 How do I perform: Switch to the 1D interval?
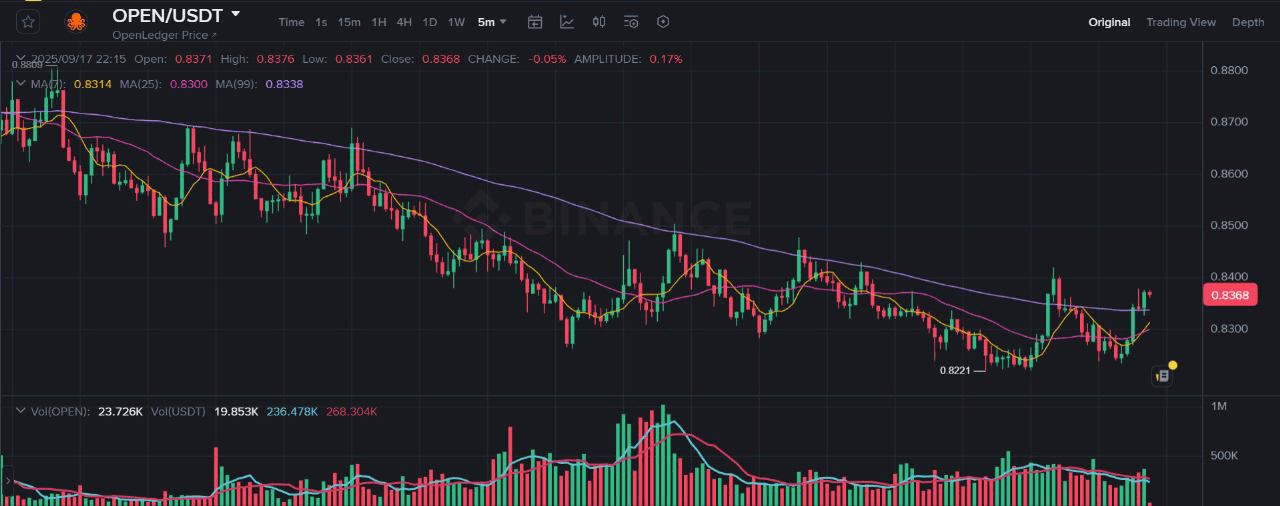429,22
